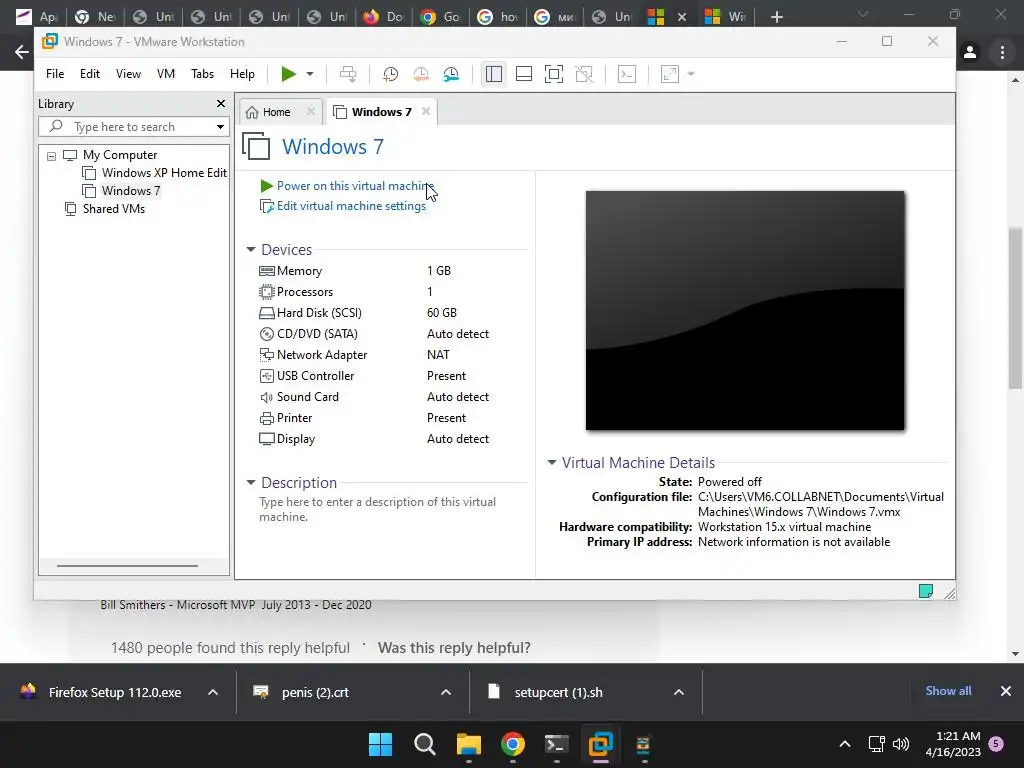The image size is (1024, 768).
Task: Open the Library search dropdown arrow
Action: 220,127
